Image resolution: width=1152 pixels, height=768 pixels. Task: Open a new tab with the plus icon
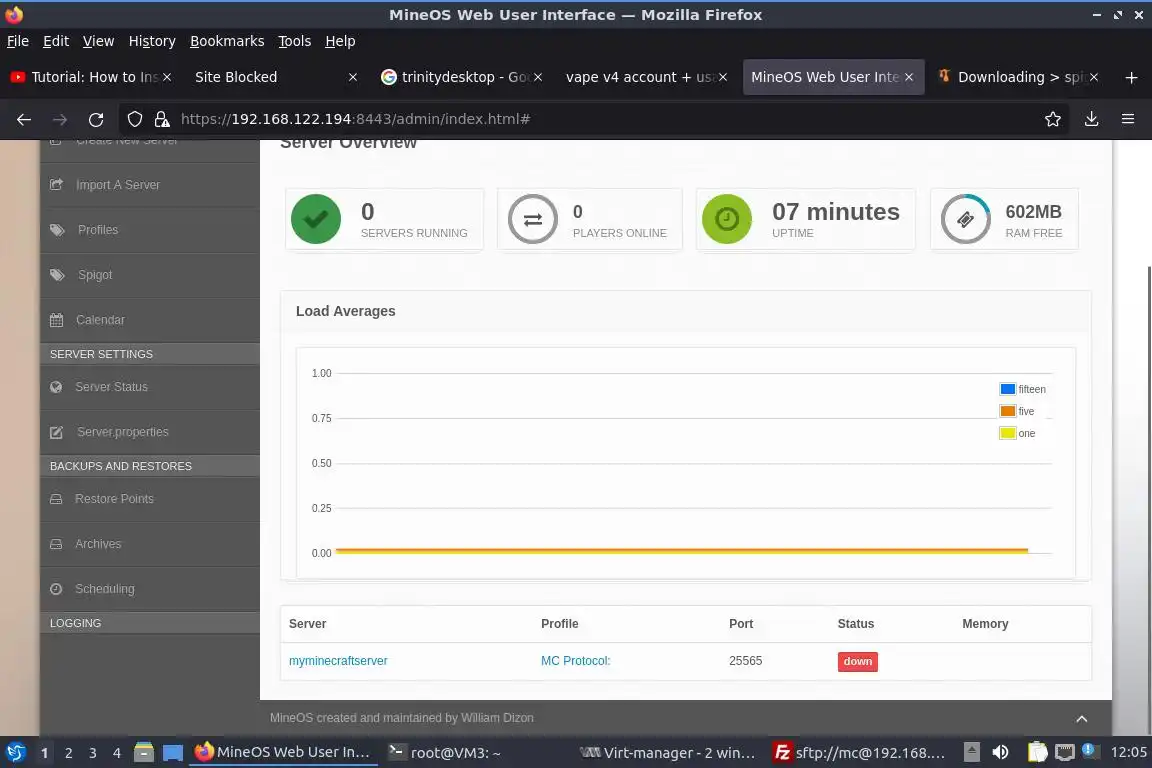[1131, 77]
